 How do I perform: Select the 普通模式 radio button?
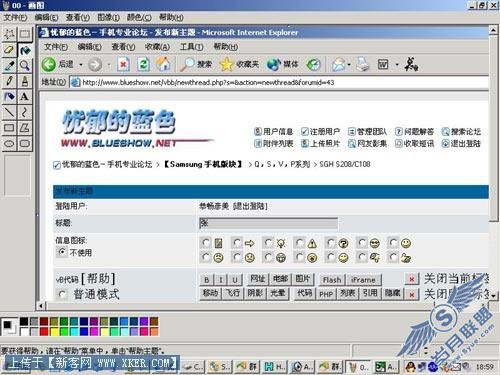coord(62,295)
